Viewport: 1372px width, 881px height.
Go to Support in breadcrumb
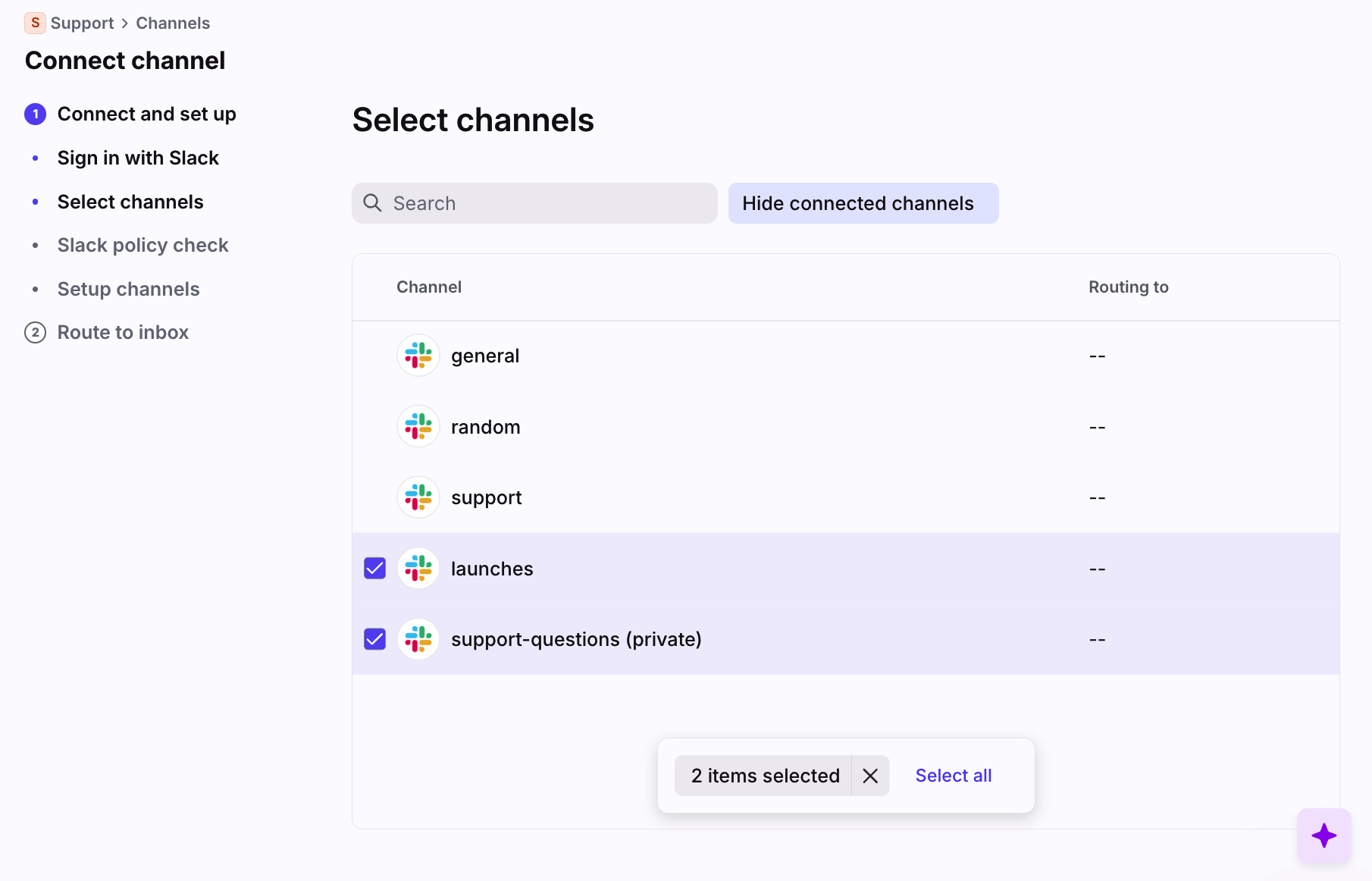[x=82, y=23]
